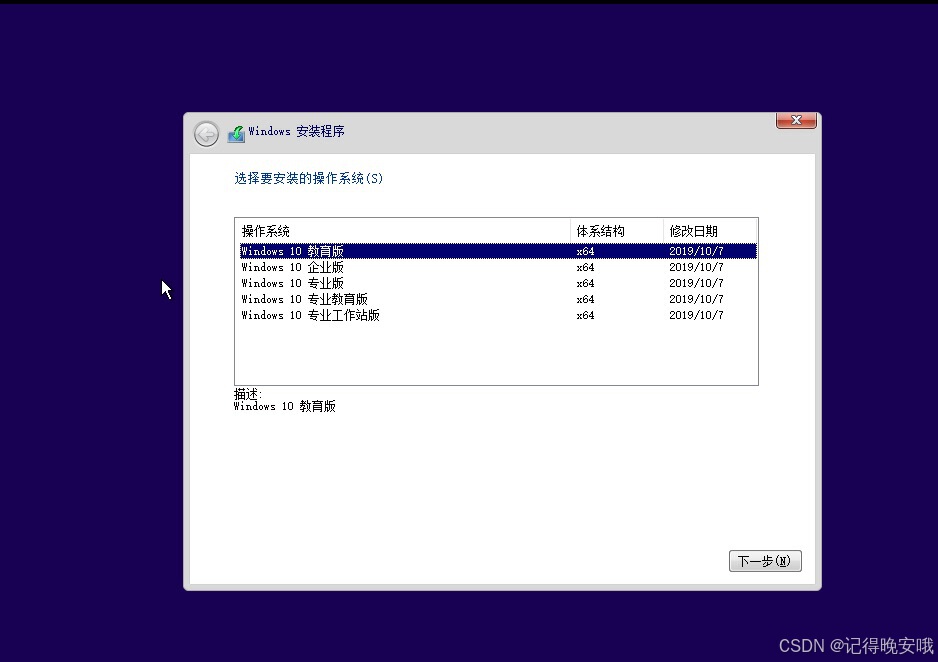Image resolution: width=938 pixels, height=662 pixels.
Task: Select the Windows 10 教育版 row
Action: [x=498, y=251]
